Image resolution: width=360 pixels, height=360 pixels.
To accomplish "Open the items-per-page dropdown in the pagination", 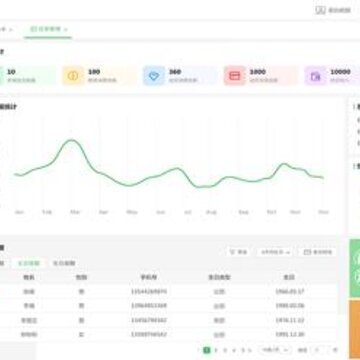I will pos(275,350).
